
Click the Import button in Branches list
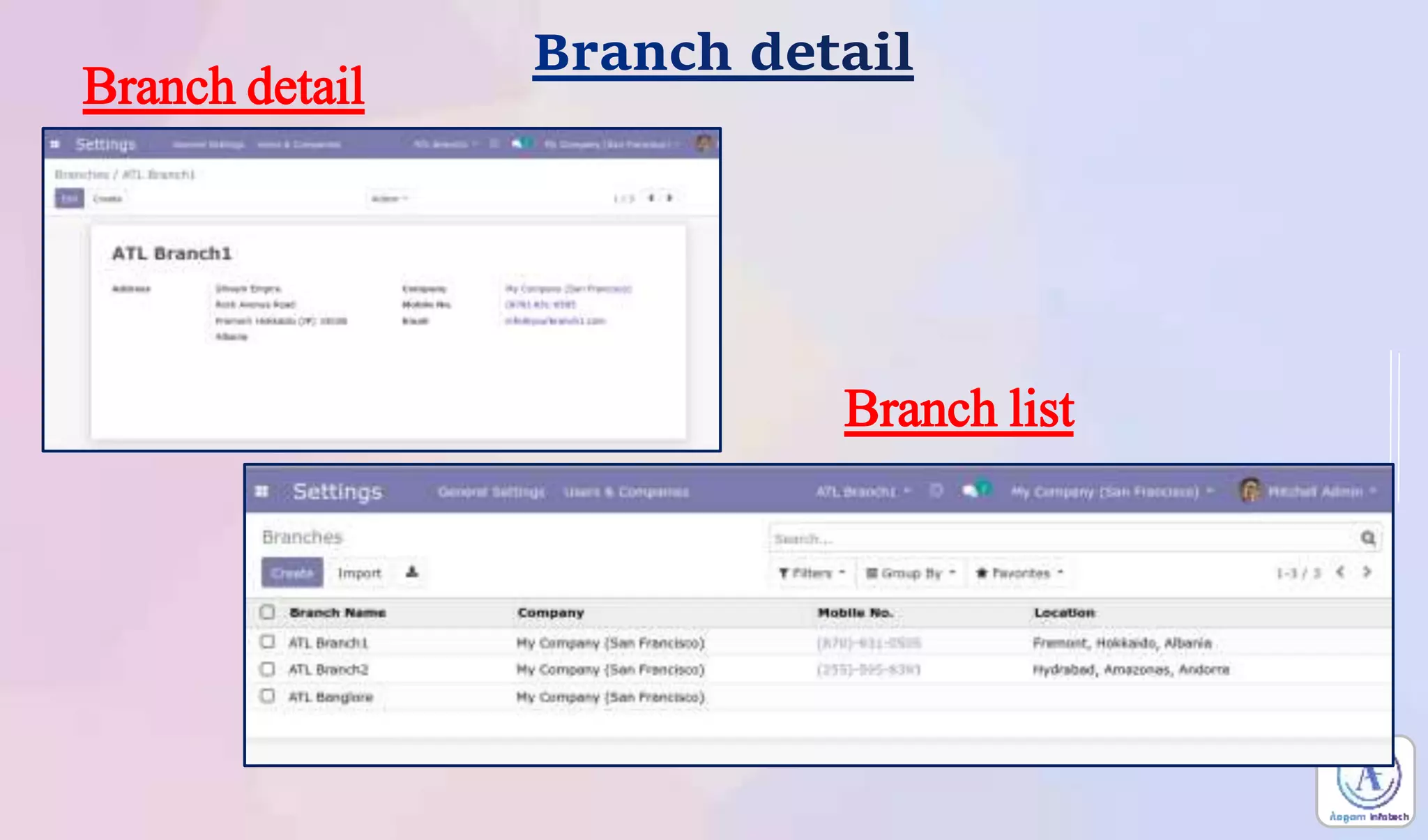(360, 573)
